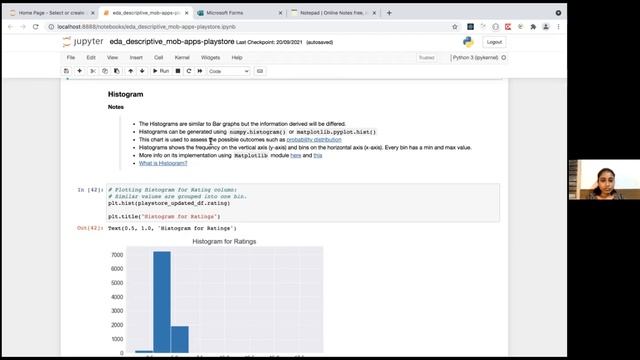Click the Out[42] output prompt
640x360 pixels.
pos(90,228)
